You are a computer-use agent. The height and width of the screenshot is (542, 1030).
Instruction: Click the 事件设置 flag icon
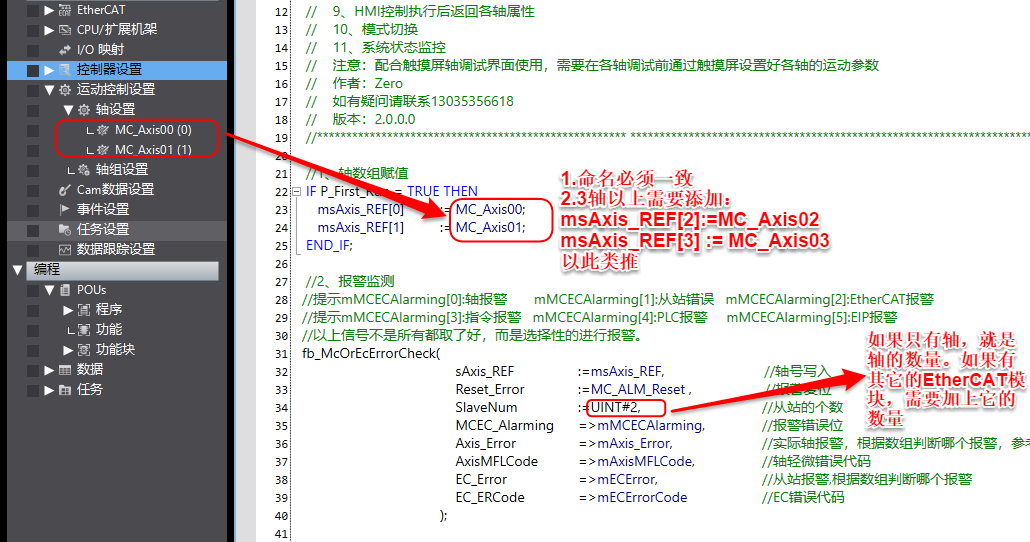[x=66, y=210]
